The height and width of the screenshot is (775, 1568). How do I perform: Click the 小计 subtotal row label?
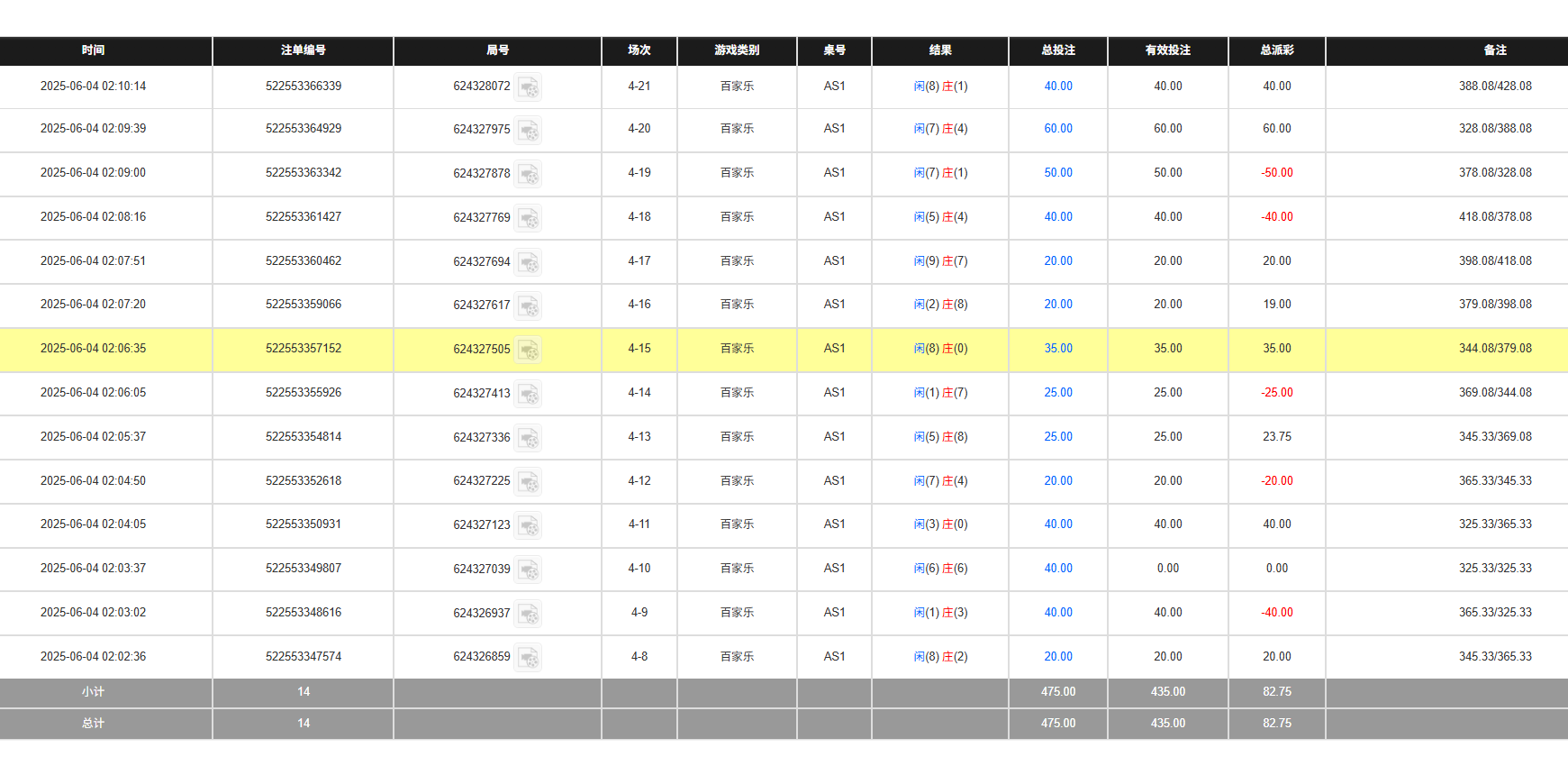click(93, 692)
